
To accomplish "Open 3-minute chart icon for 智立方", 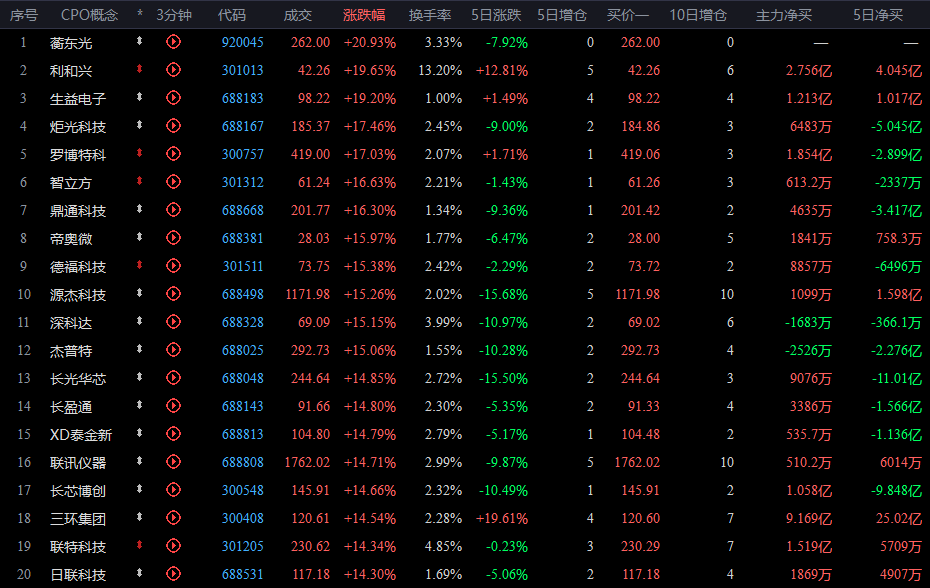I will click(x=173, y=182).
